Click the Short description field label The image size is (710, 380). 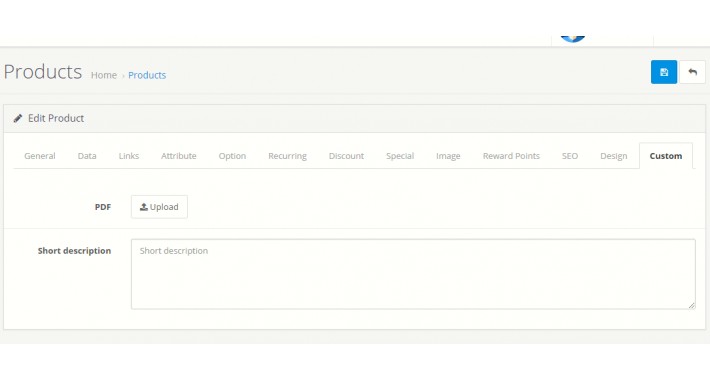point(74,250)
